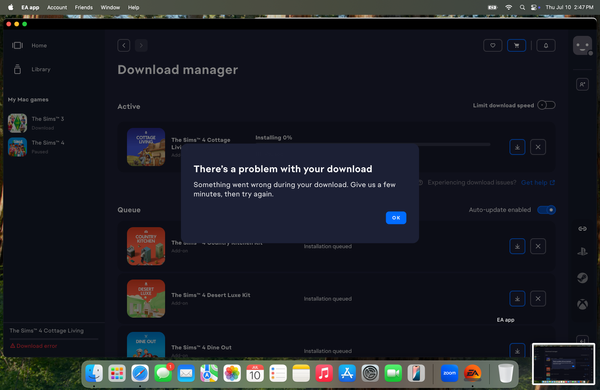The height and width of the screenshot is (390, 600).
Task: Open Safari from the Dock
Action: (140, 373)
